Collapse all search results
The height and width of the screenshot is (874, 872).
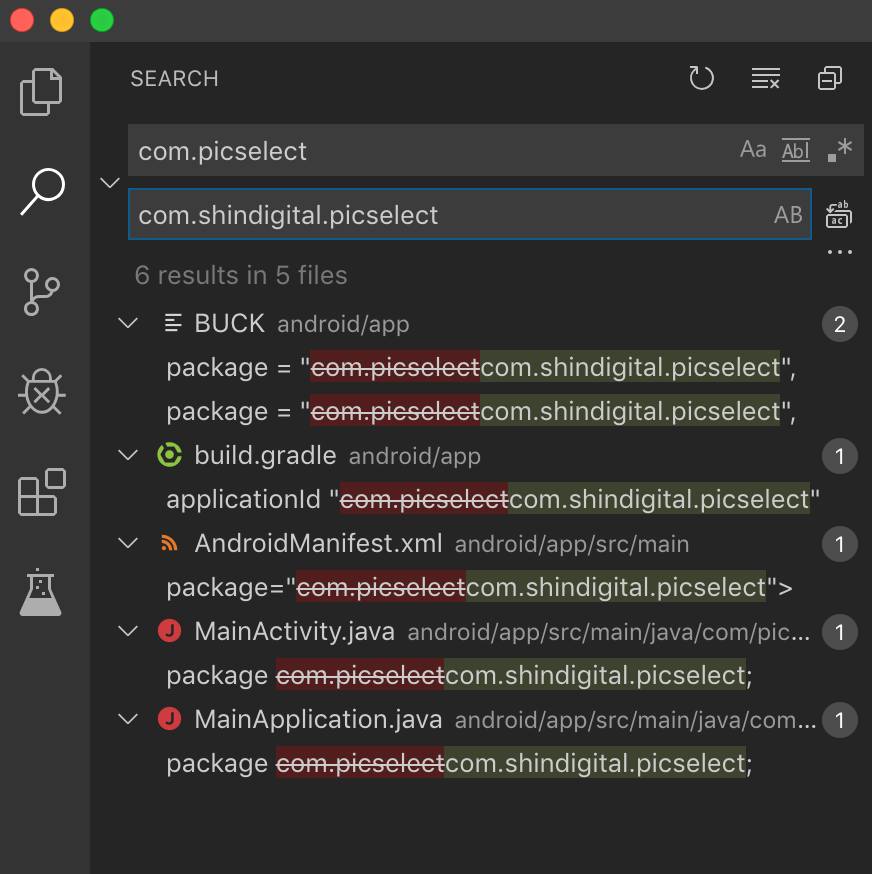(x=830, y=78)
